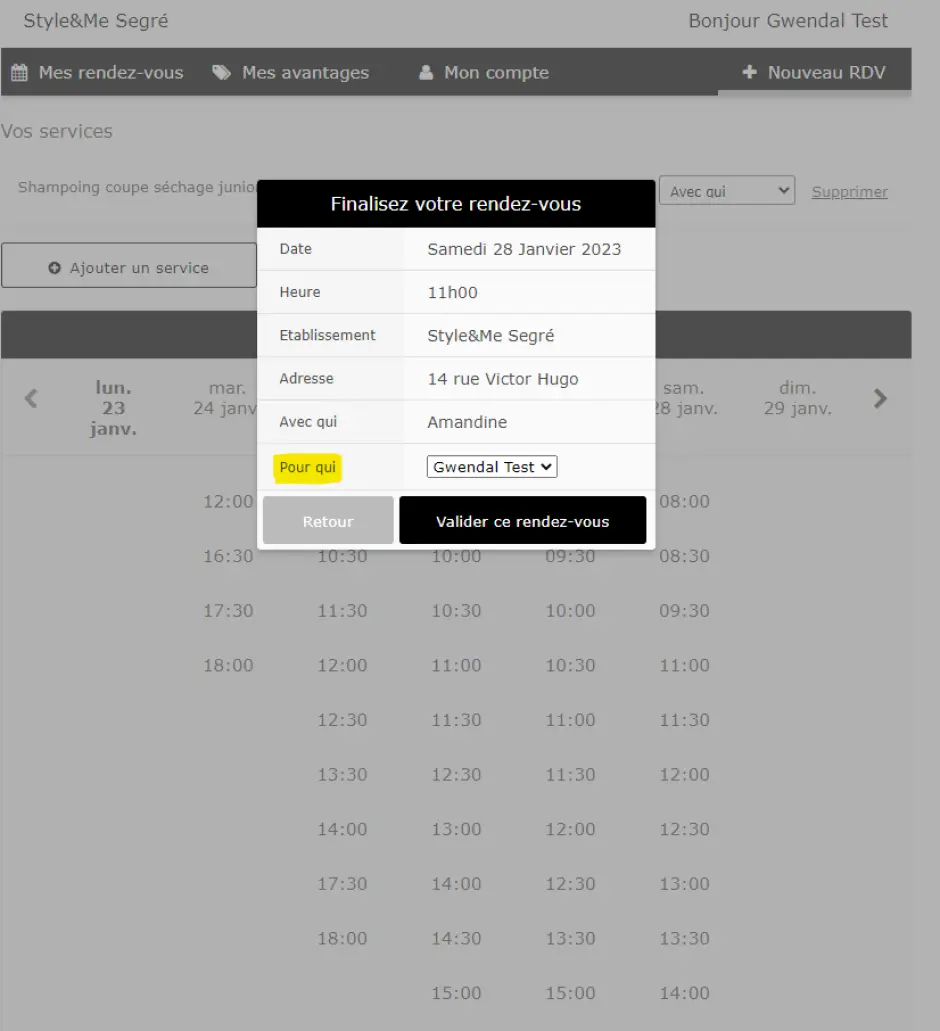Click the plus circle icon in Ajouter un service
The image size is (940, 1031).
(55, 268)
